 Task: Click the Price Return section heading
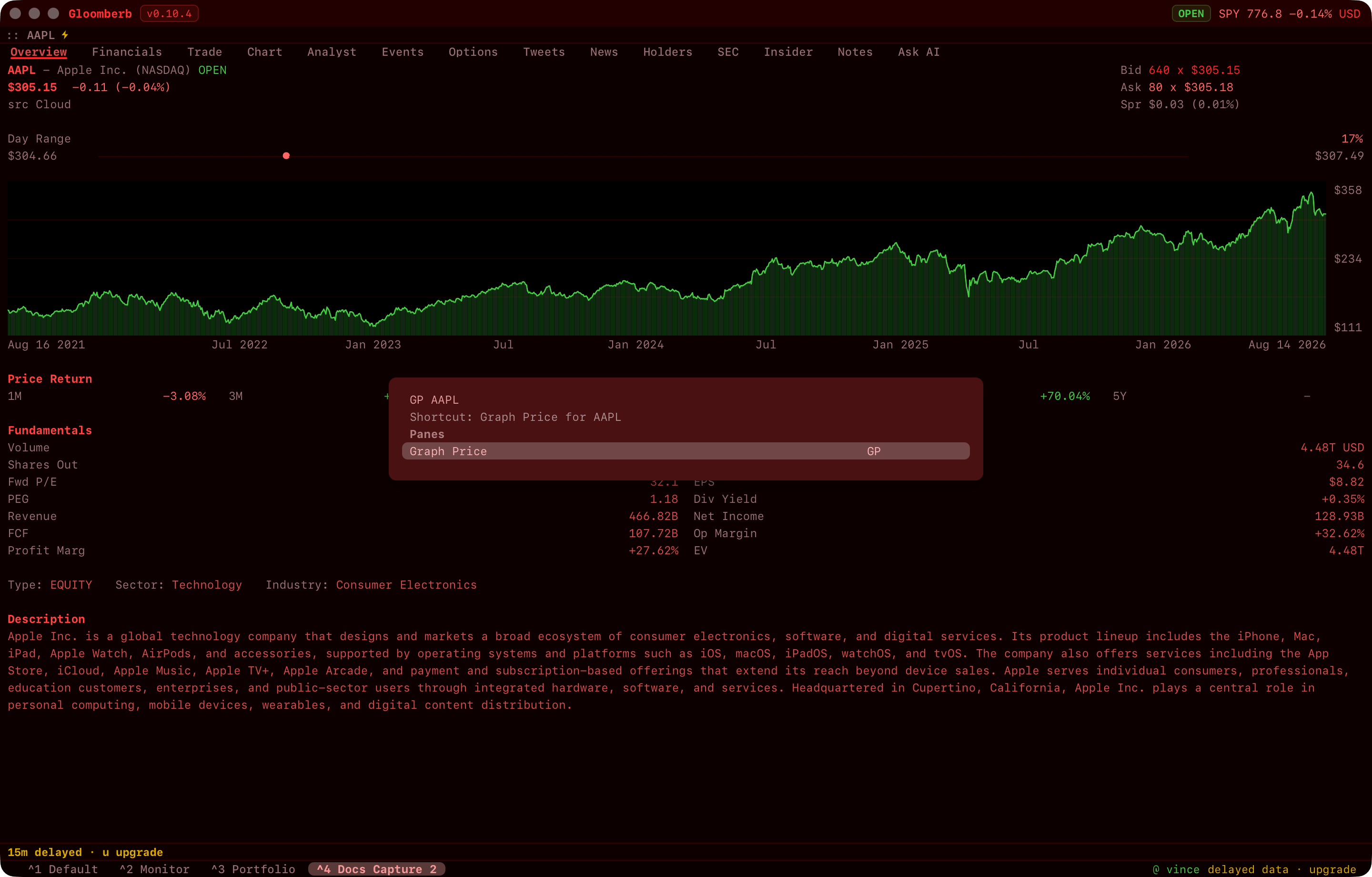(50, 378)
